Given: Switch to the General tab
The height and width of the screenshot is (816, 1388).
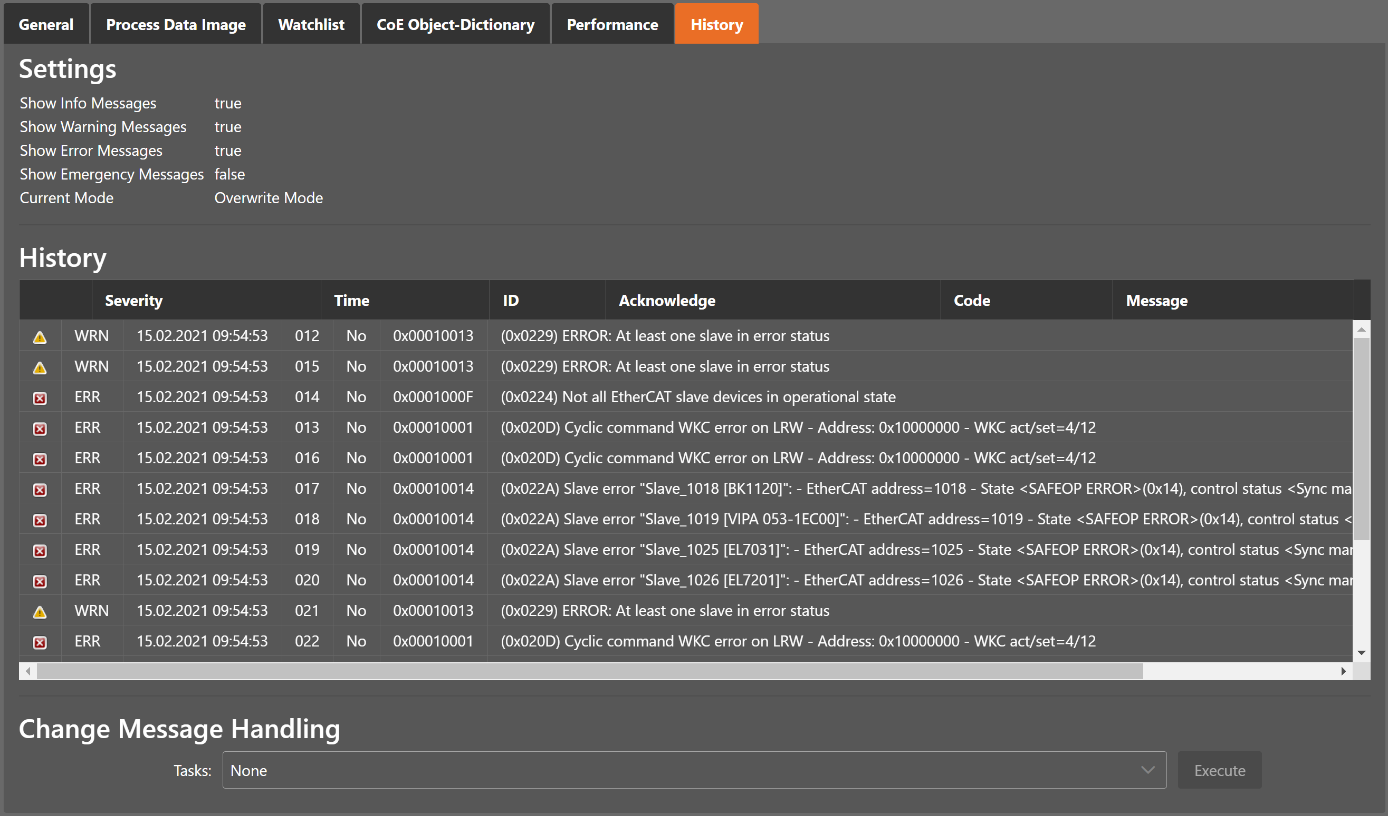Looking at the screenshot, I should tap(46, 24).
